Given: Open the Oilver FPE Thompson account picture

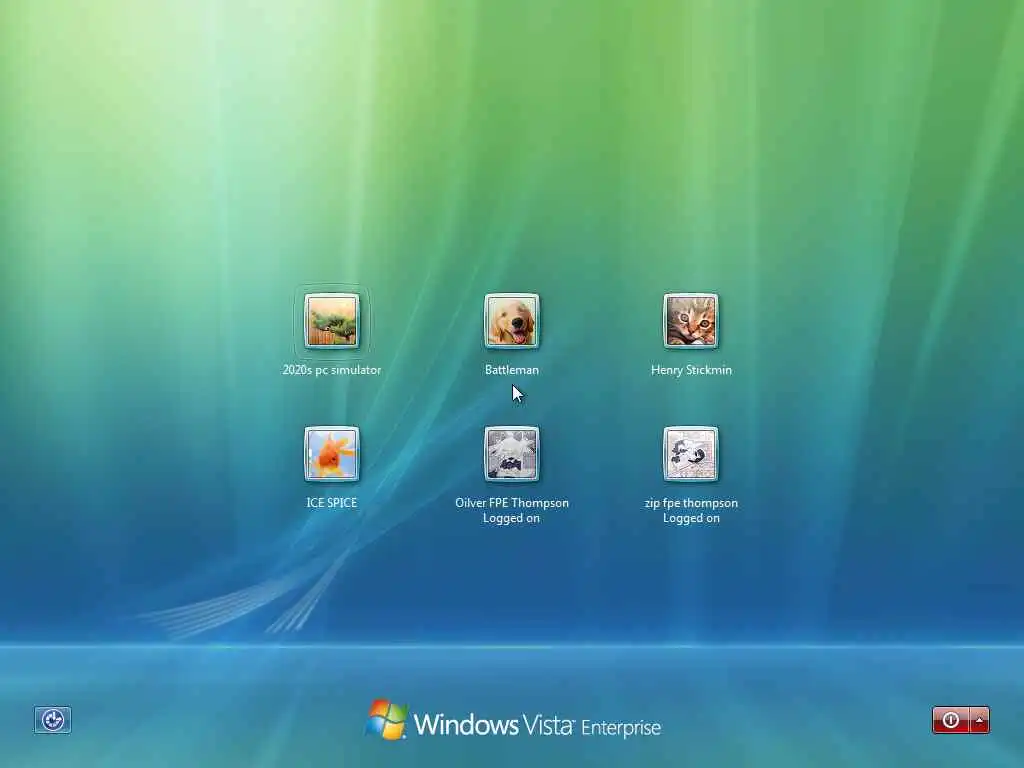Looking at the screenshot, I should point(511,454).
